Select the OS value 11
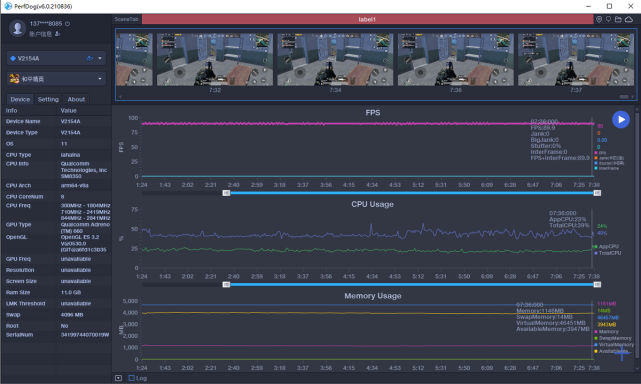This screenshot has height=384, width=641. click(x=64, y=144)
